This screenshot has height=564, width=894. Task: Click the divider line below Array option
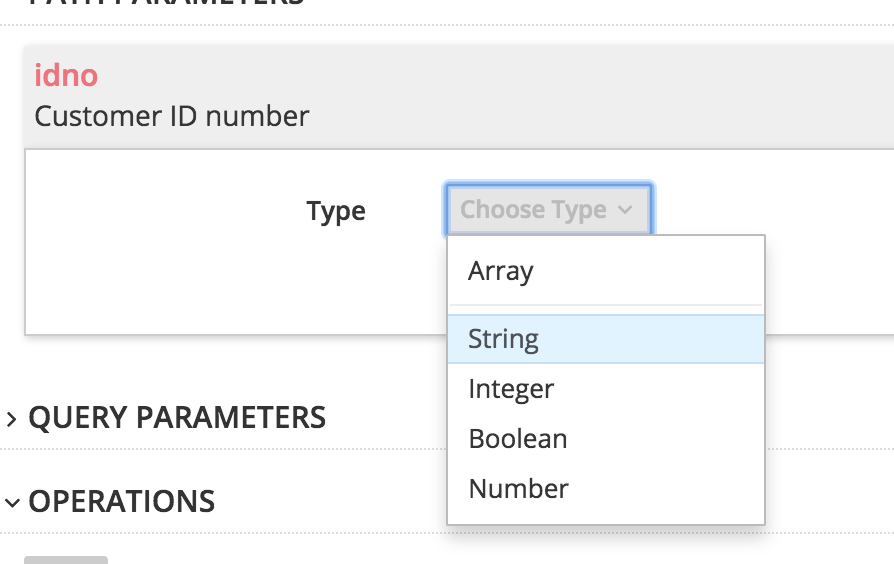coord(605,305)
